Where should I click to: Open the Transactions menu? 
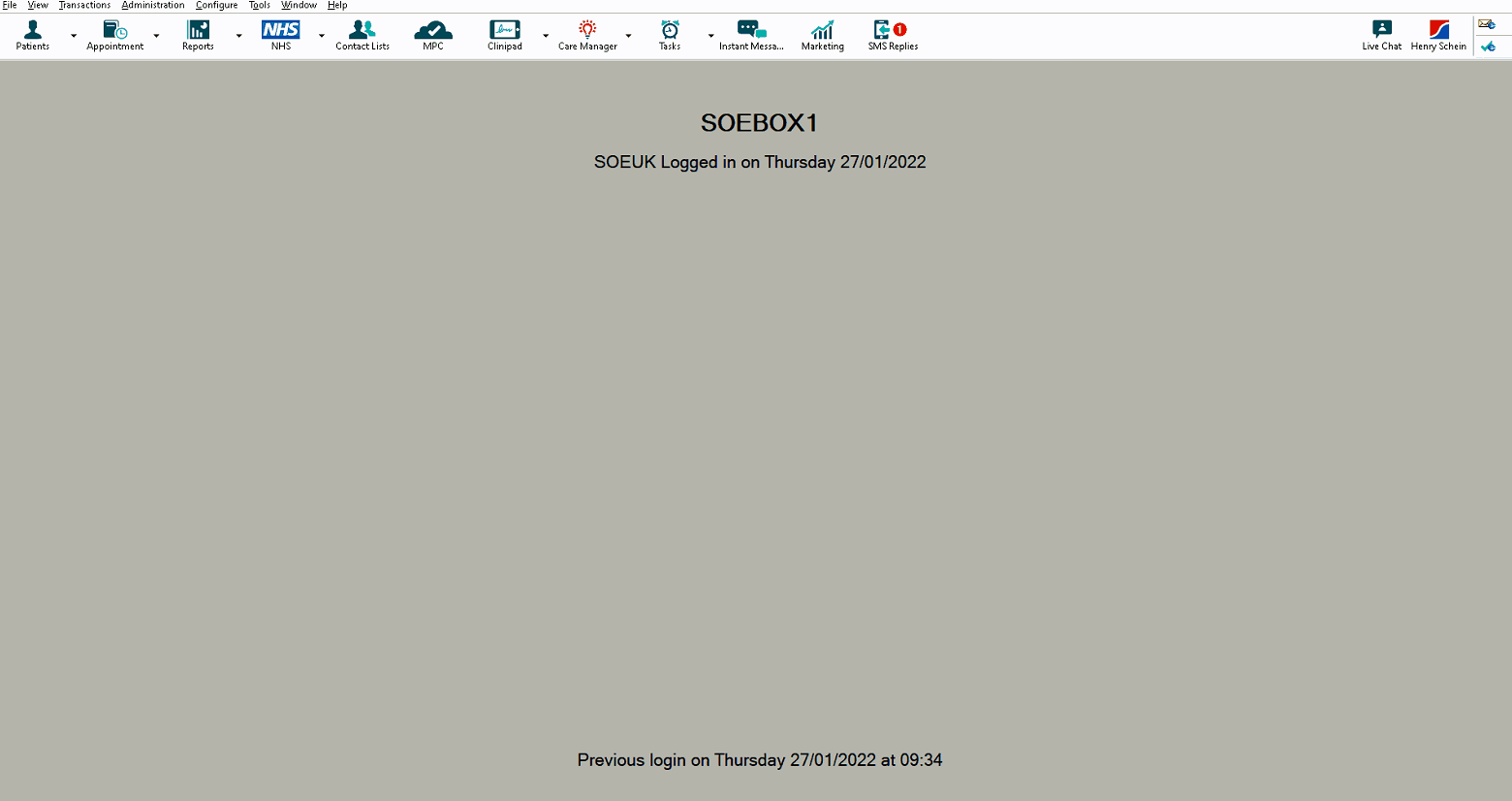[84, 5]
